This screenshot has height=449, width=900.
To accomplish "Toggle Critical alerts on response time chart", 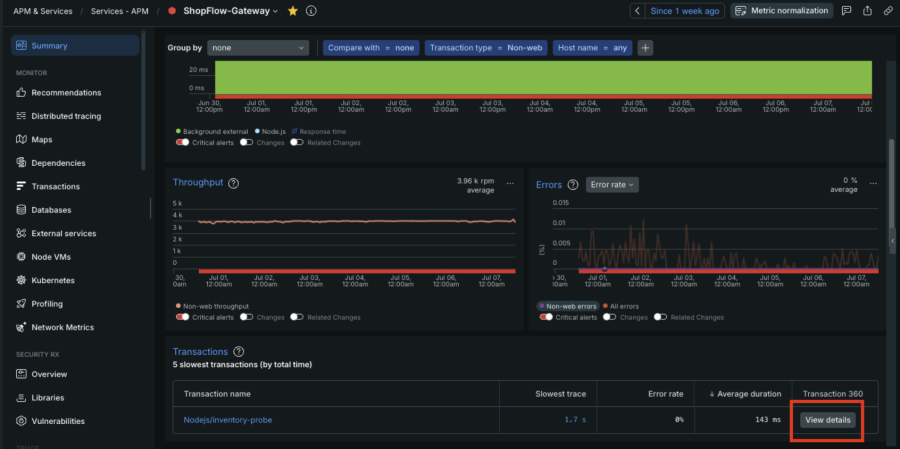I will 183,142.
